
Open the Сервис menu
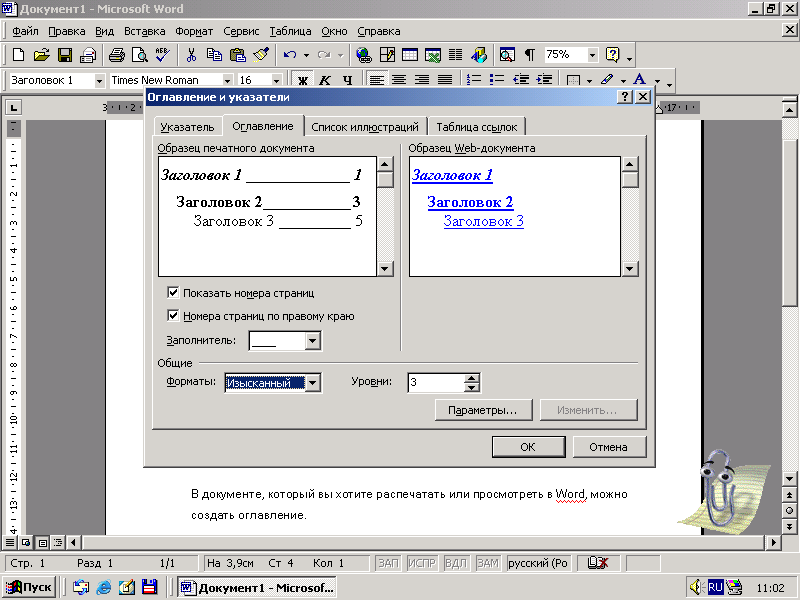(x=241, y=31)
